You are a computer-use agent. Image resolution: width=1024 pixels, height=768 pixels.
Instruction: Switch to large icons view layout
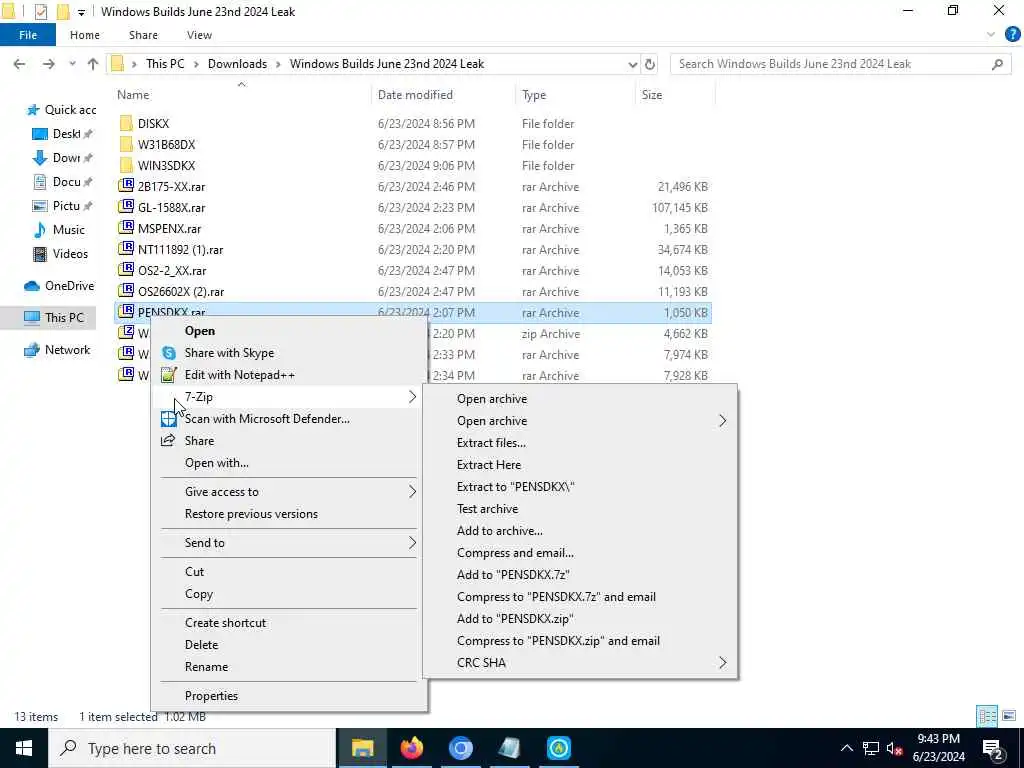pyautogui.click(x=1009, y=716)
